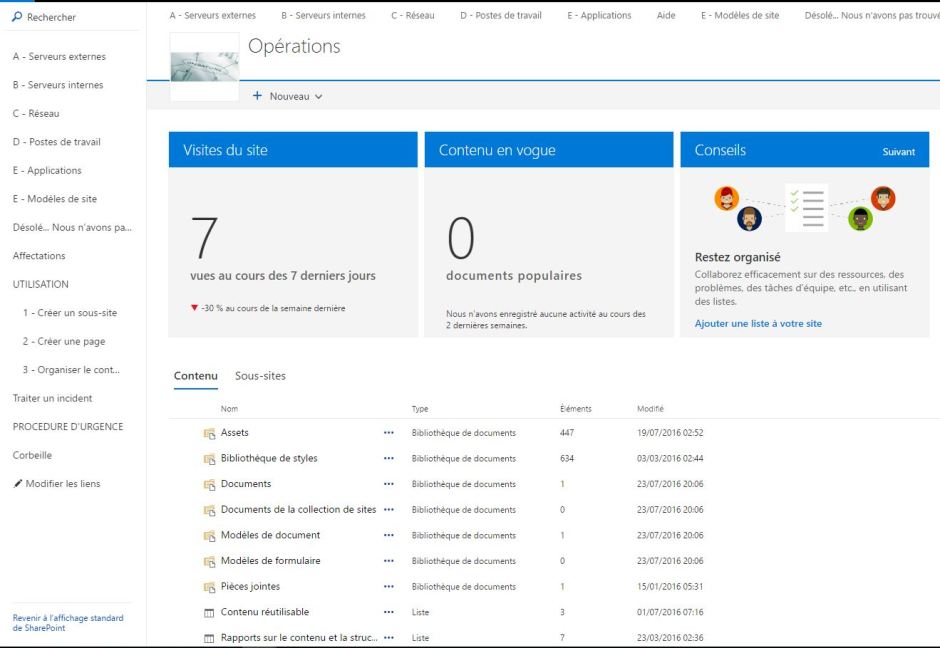Open ellipsis menu for Documents row
The width and height of the screenshot is (940, 648).
click(389, 484)
